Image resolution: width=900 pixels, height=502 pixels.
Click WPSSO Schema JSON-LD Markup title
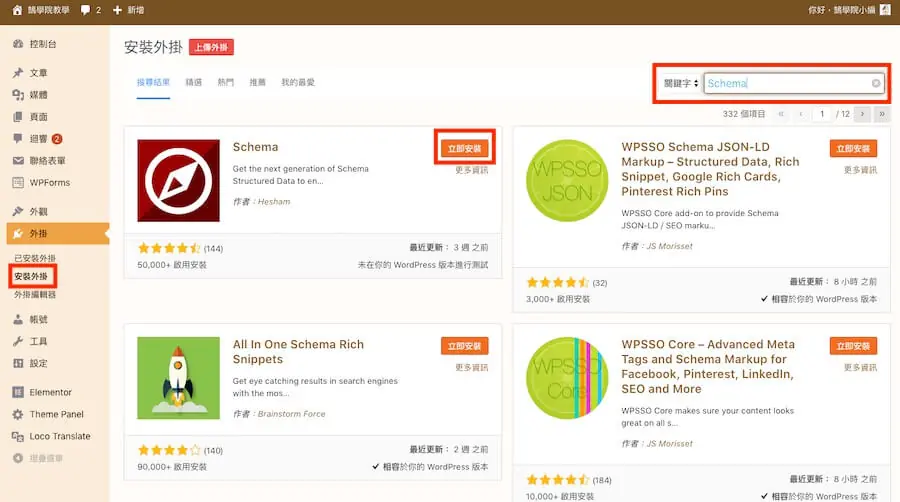click(x=710, y=169)
